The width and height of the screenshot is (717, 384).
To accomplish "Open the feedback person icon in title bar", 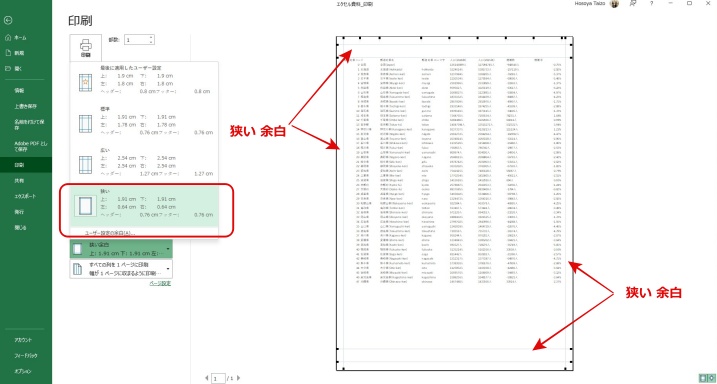I will click(x=633, y=3).
